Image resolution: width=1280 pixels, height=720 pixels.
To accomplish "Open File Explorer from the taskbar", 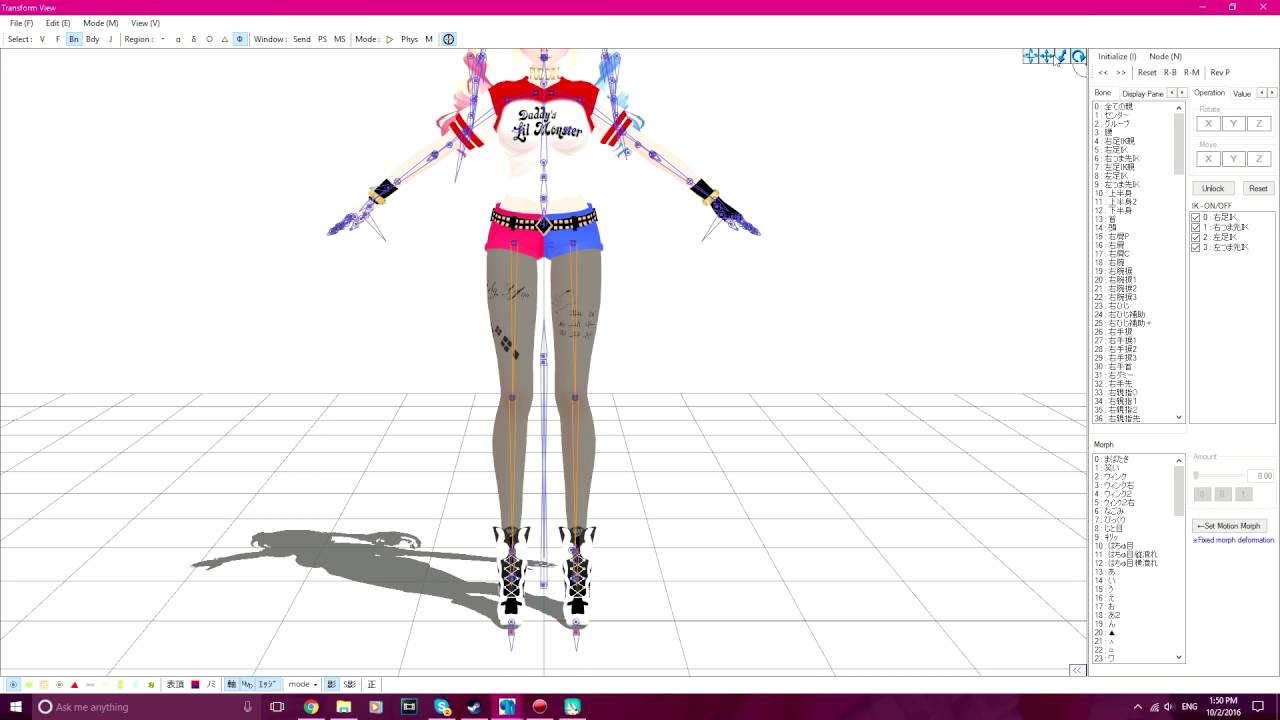I will pyautogui.click(x=343, y=707).
